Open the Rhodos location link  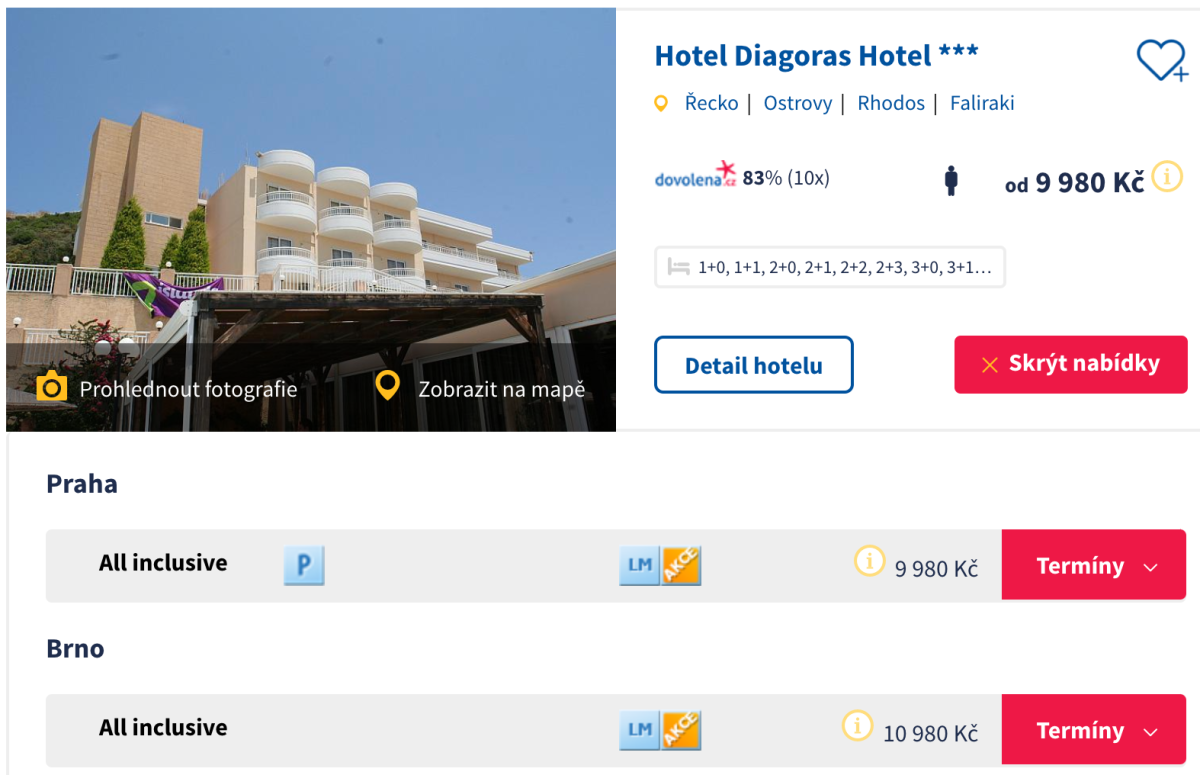coord(890,103)
